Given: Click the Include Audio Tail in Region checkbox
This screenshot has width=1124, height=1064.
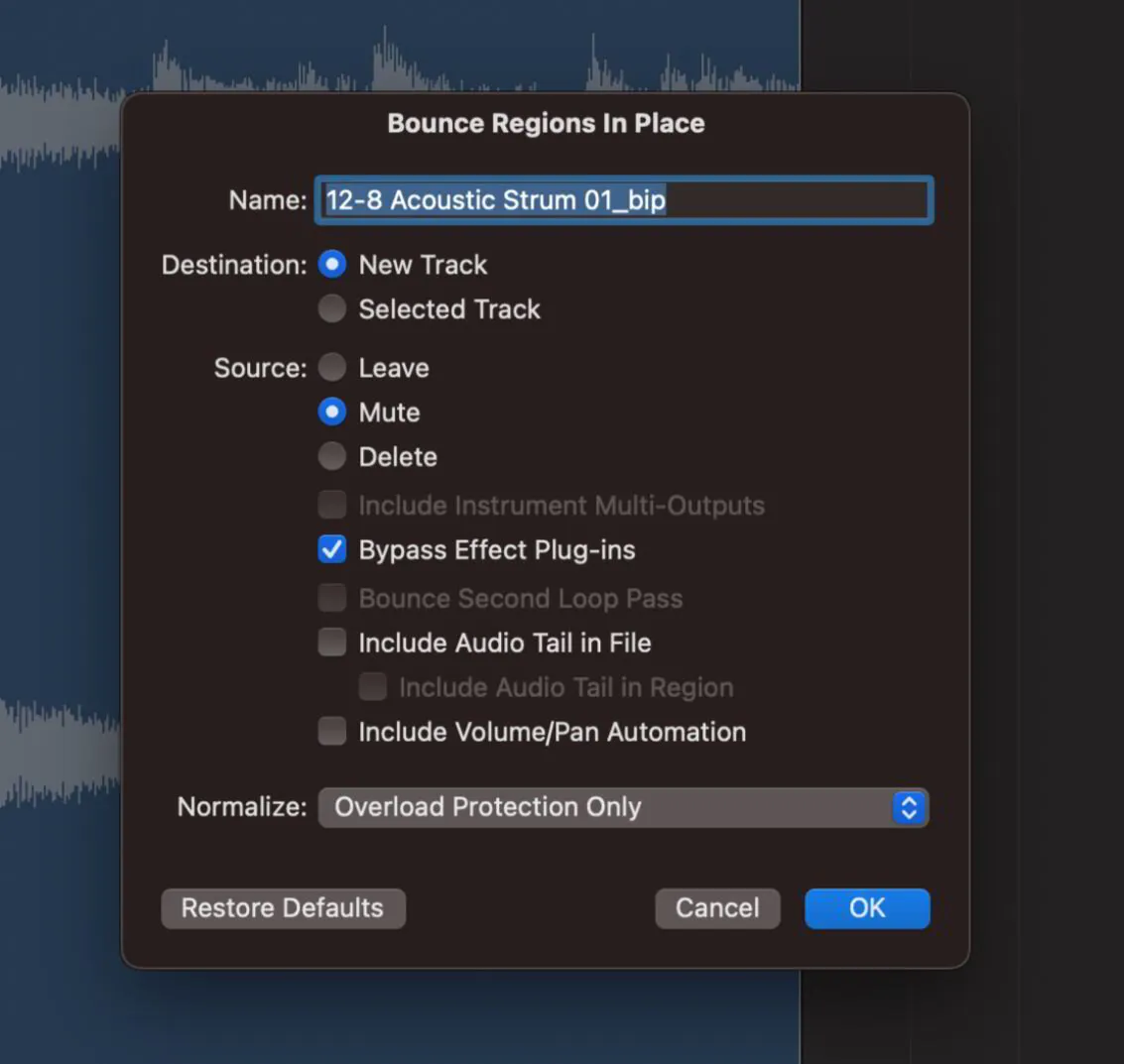Looking at the screenshot, I should 372,686.
